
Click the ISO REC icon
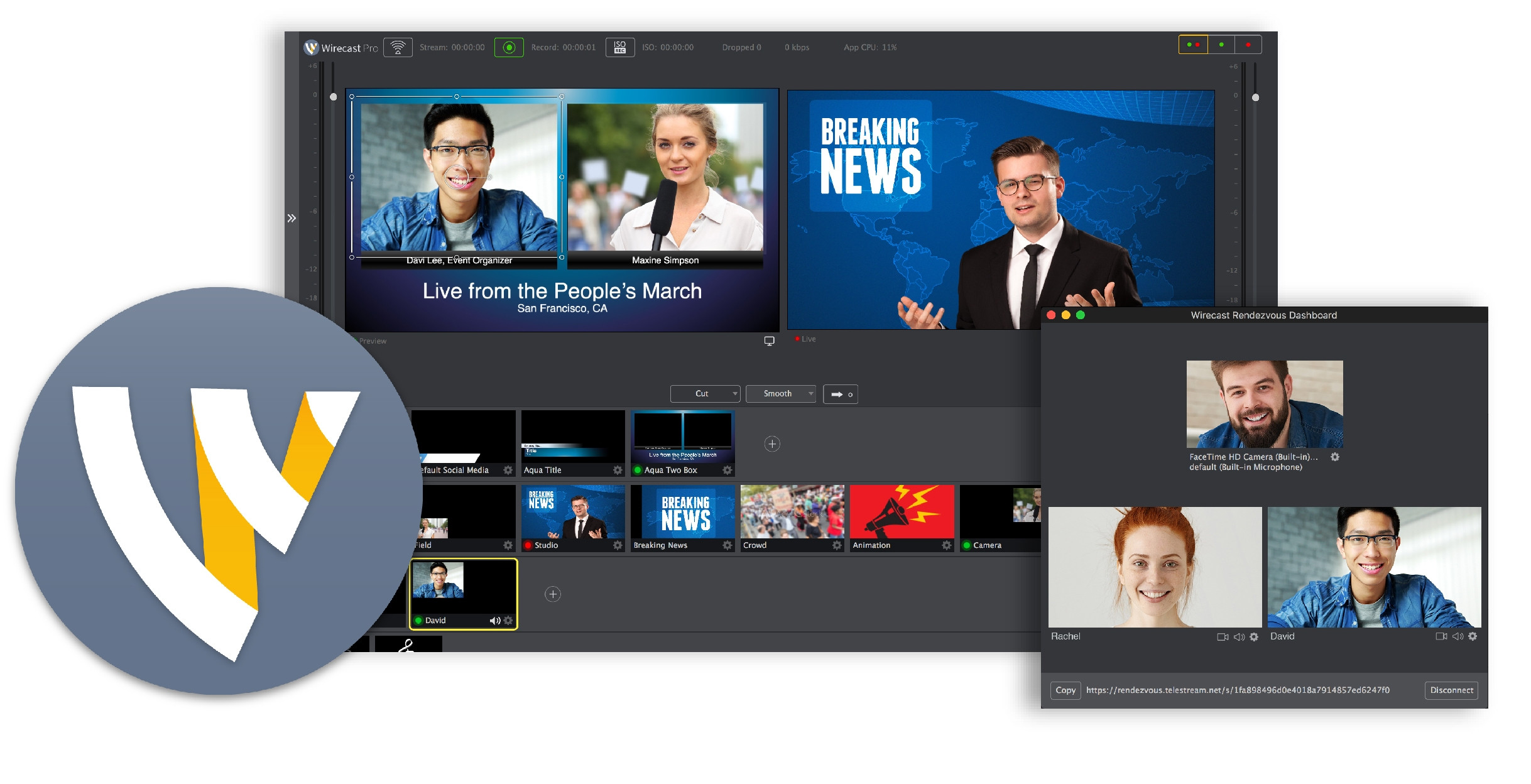619,46
